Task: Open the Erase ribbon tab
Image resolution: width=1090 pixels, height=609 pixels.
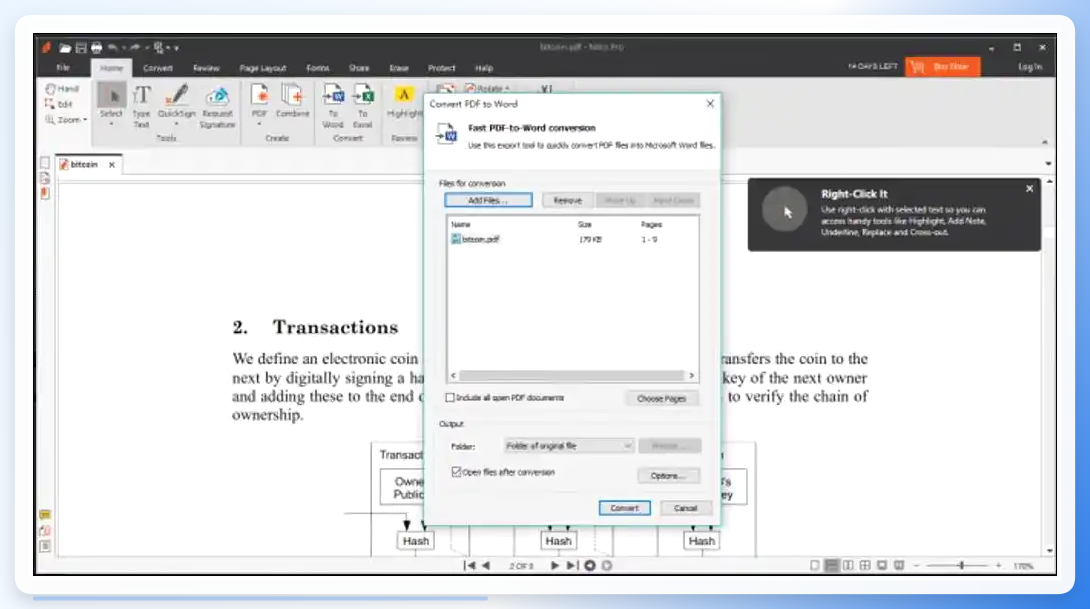Action: point(399,68)
